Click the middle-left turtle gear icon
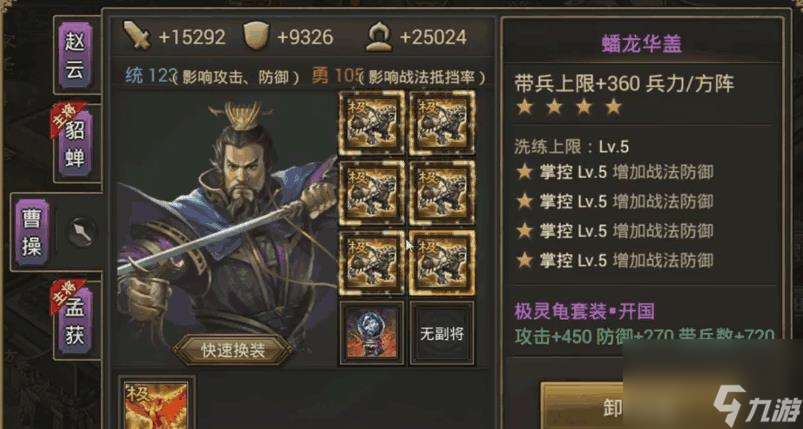803x429 pixels. coord(372,193)
